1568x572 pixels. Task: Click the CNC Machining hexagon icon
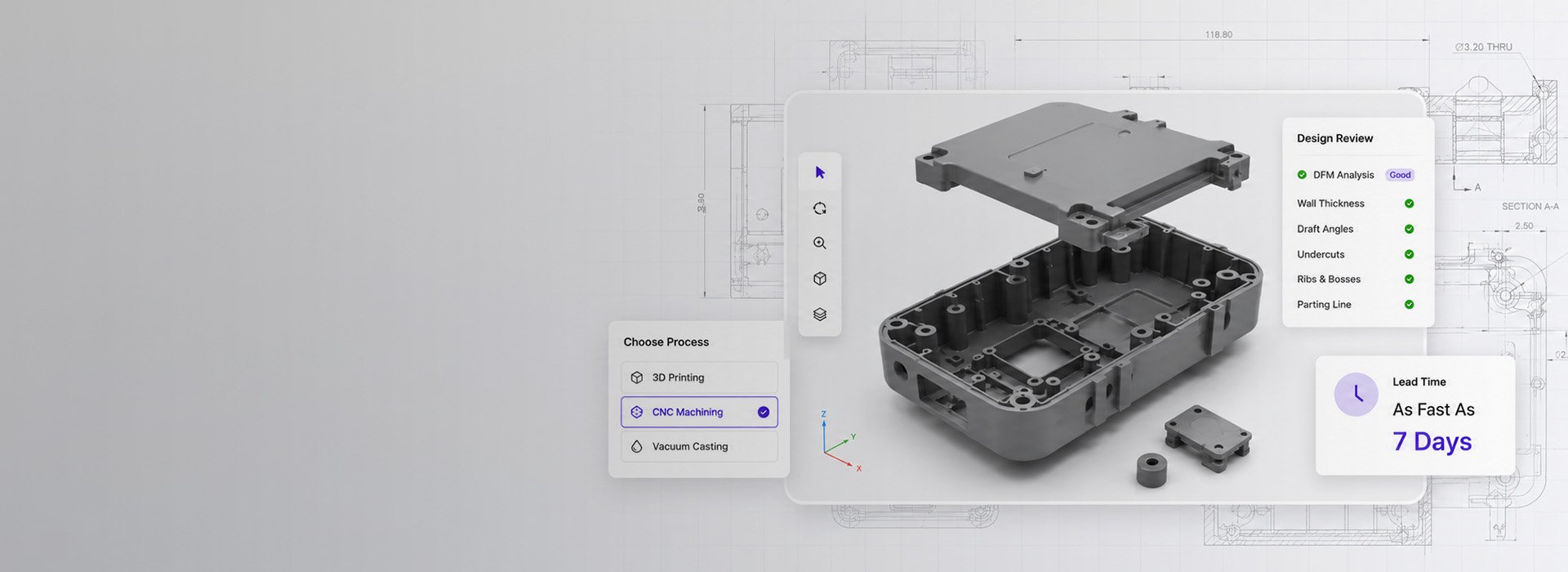click(637, 412)
